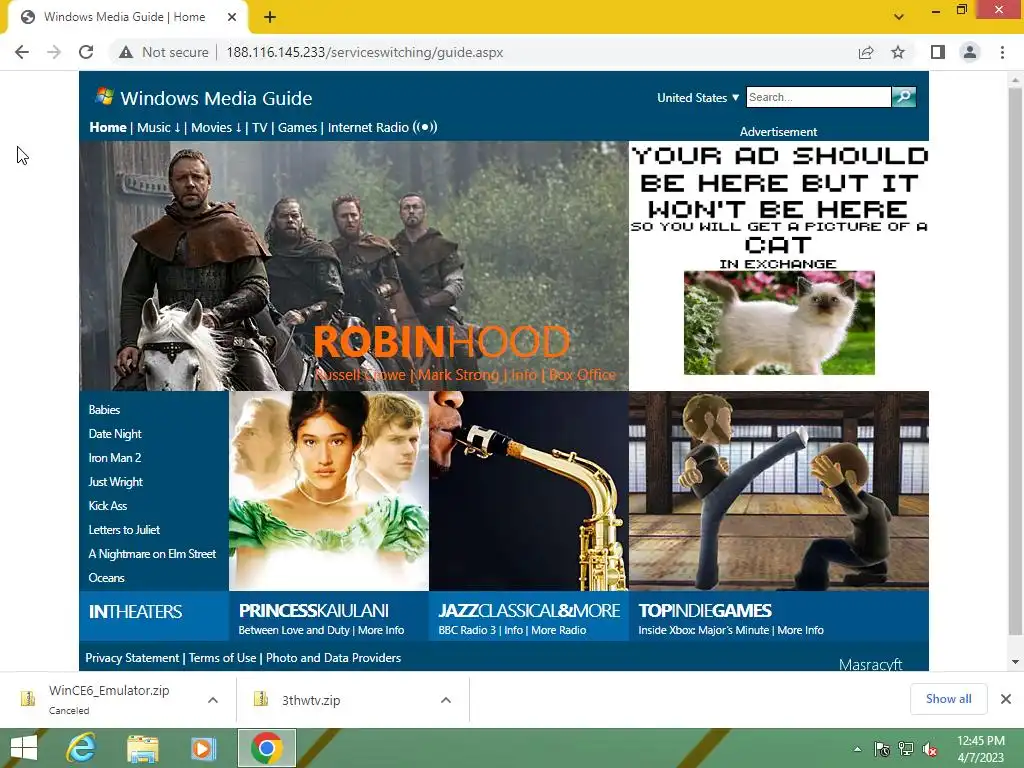Open the Just Wright link

(x=116, y=482)
